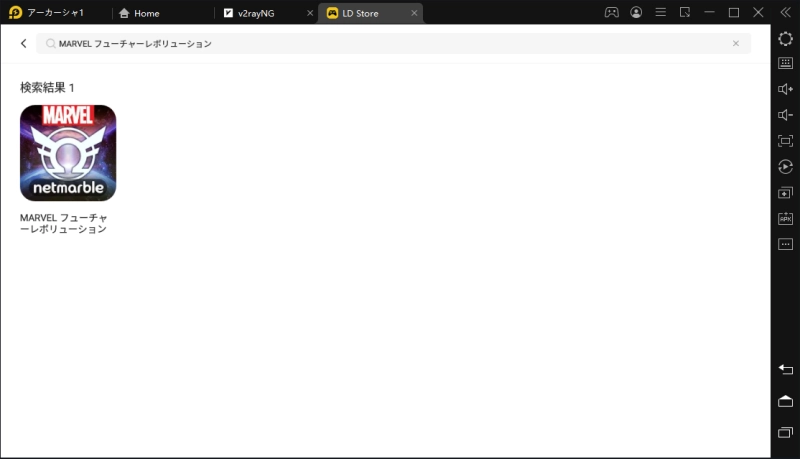Tap the Android home button in sidebar

(x=785, y=401)
